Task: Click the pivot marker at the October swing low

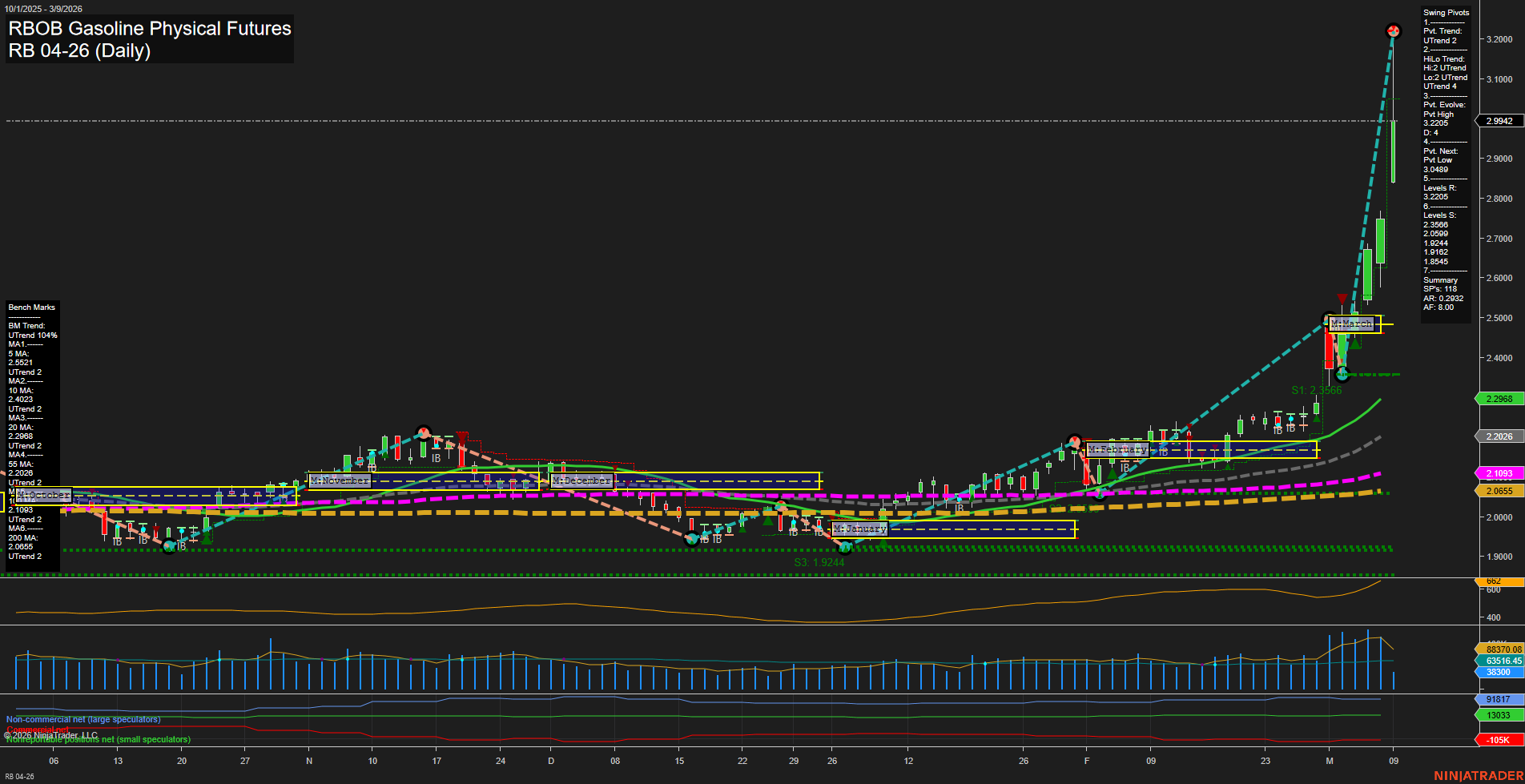Action: tap(170, 547)
